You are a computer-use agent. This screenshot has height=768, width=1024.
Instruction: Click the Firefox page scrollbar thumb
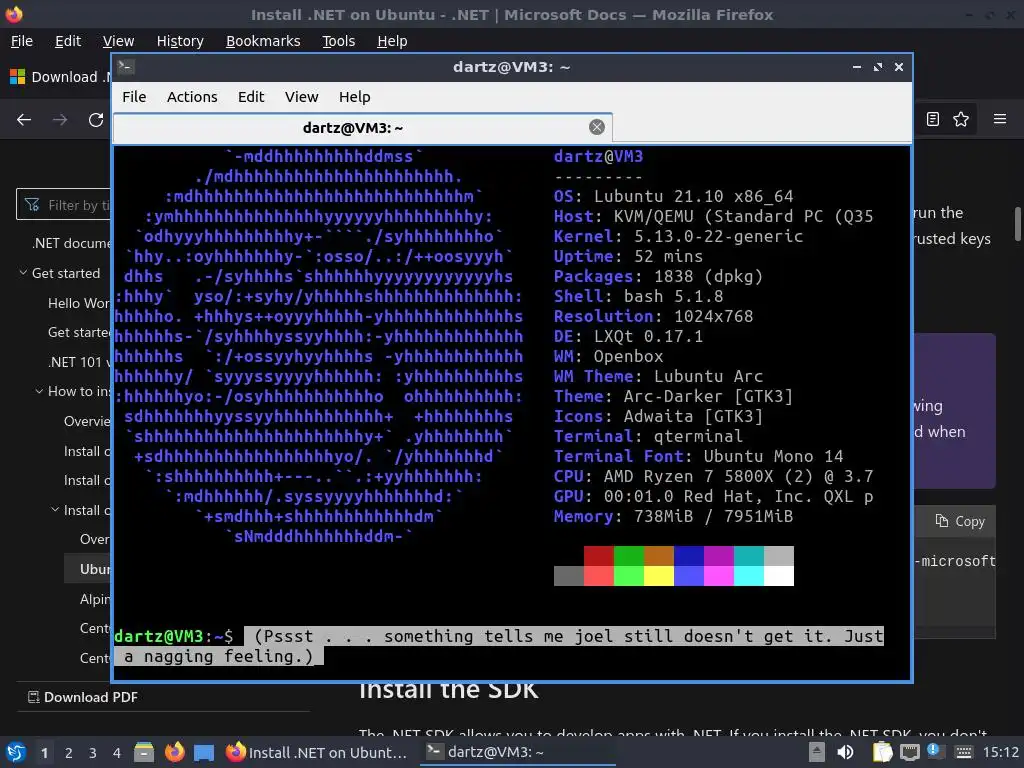pyautogui.click(x=1017, y=224)
